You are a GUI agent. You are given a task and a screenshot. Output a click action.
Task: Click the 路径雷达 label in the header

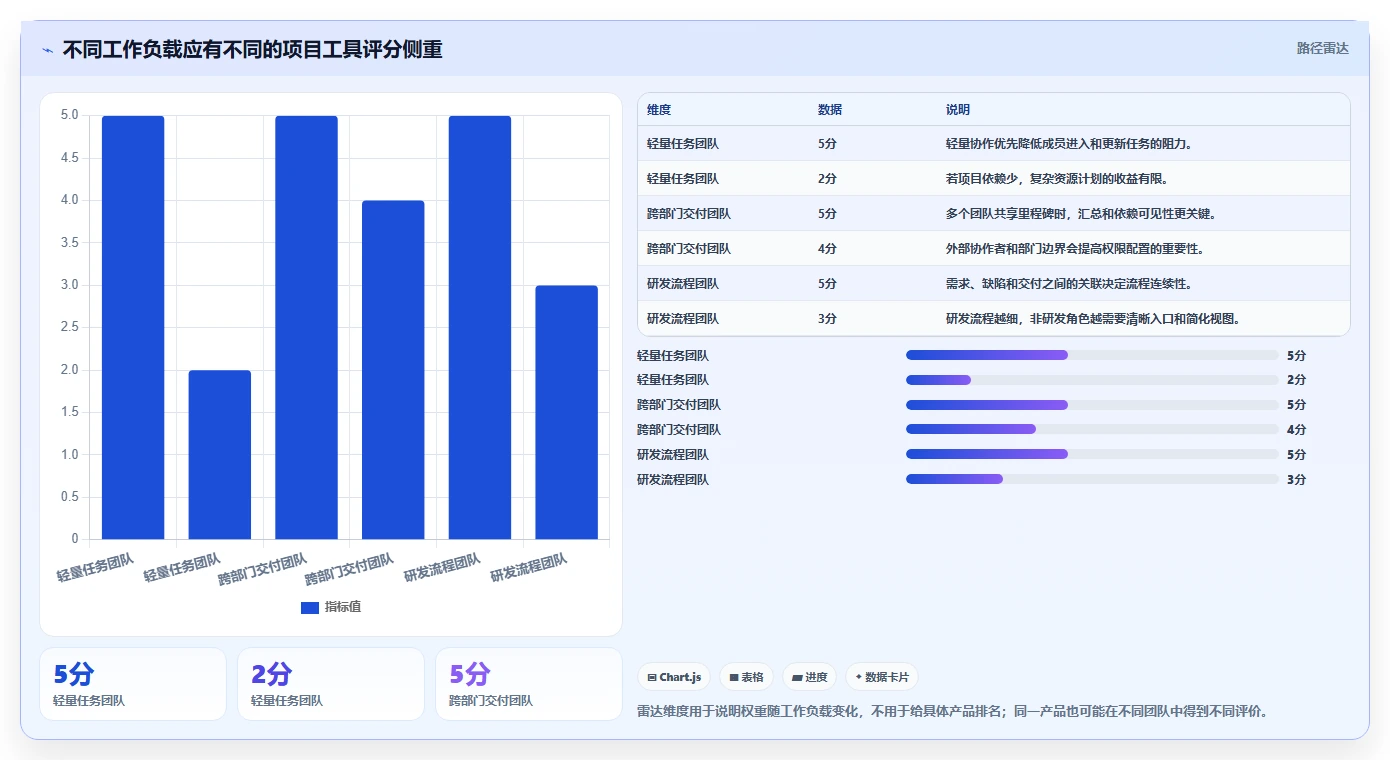(x=1322, y=48)
